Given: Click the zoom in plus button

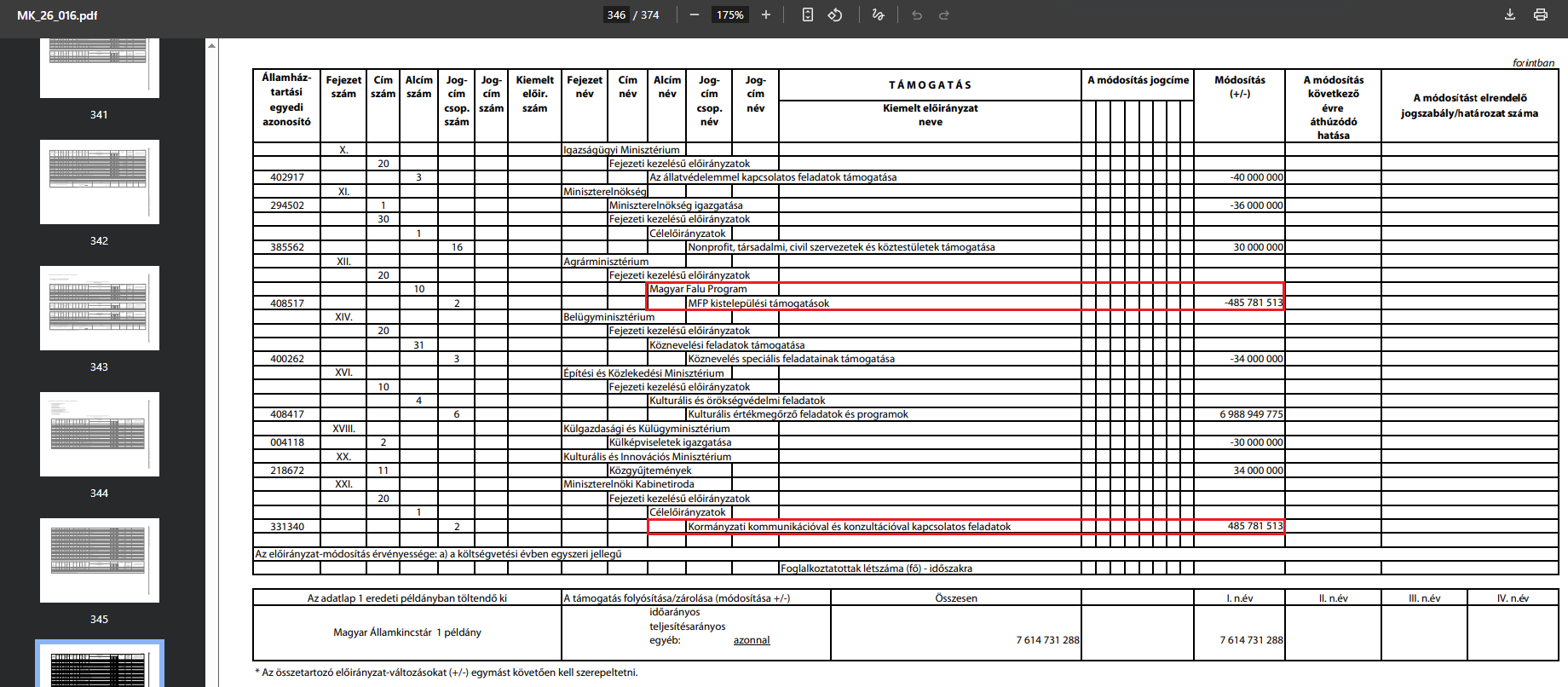Looking at the screenshot, I should 766,15.
